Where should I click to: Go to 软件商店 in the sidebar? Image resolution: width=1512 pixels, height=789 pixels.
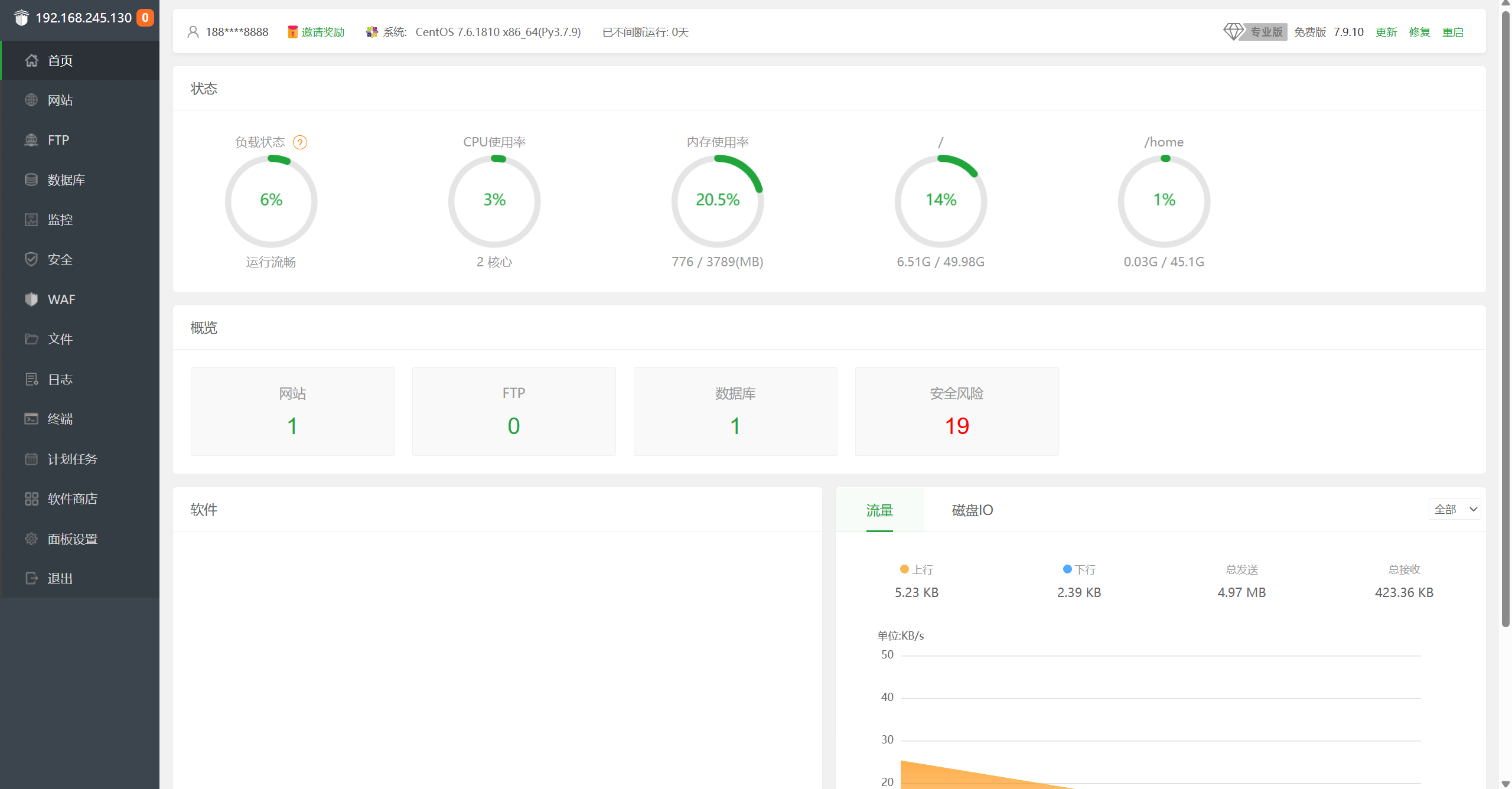80,498
